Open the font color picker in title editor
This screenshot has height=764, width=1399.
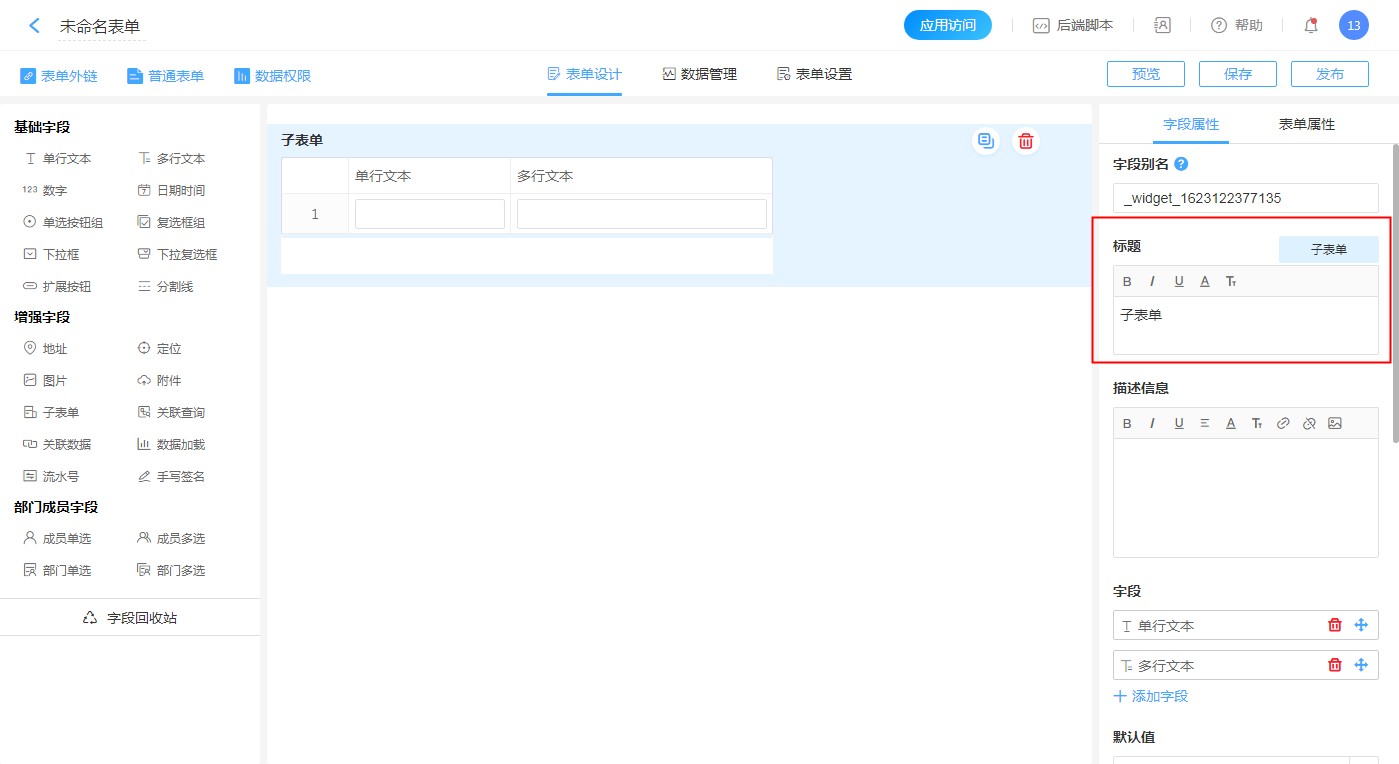[1205, 282]
